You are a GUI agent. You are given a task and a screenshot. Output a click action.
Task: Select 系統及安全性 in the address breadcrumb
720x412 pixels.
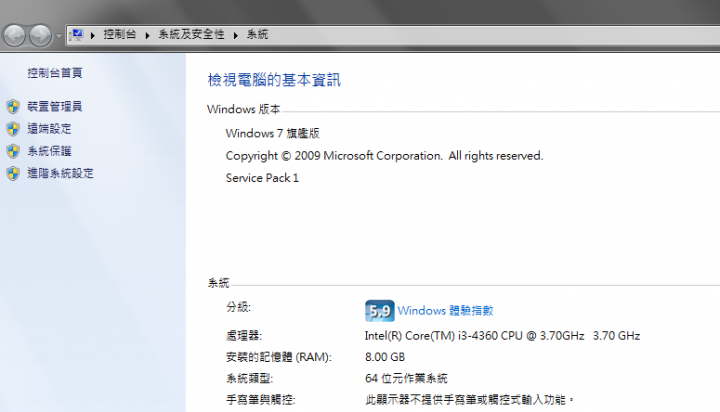pyautogui.click(x=191, y=34)
